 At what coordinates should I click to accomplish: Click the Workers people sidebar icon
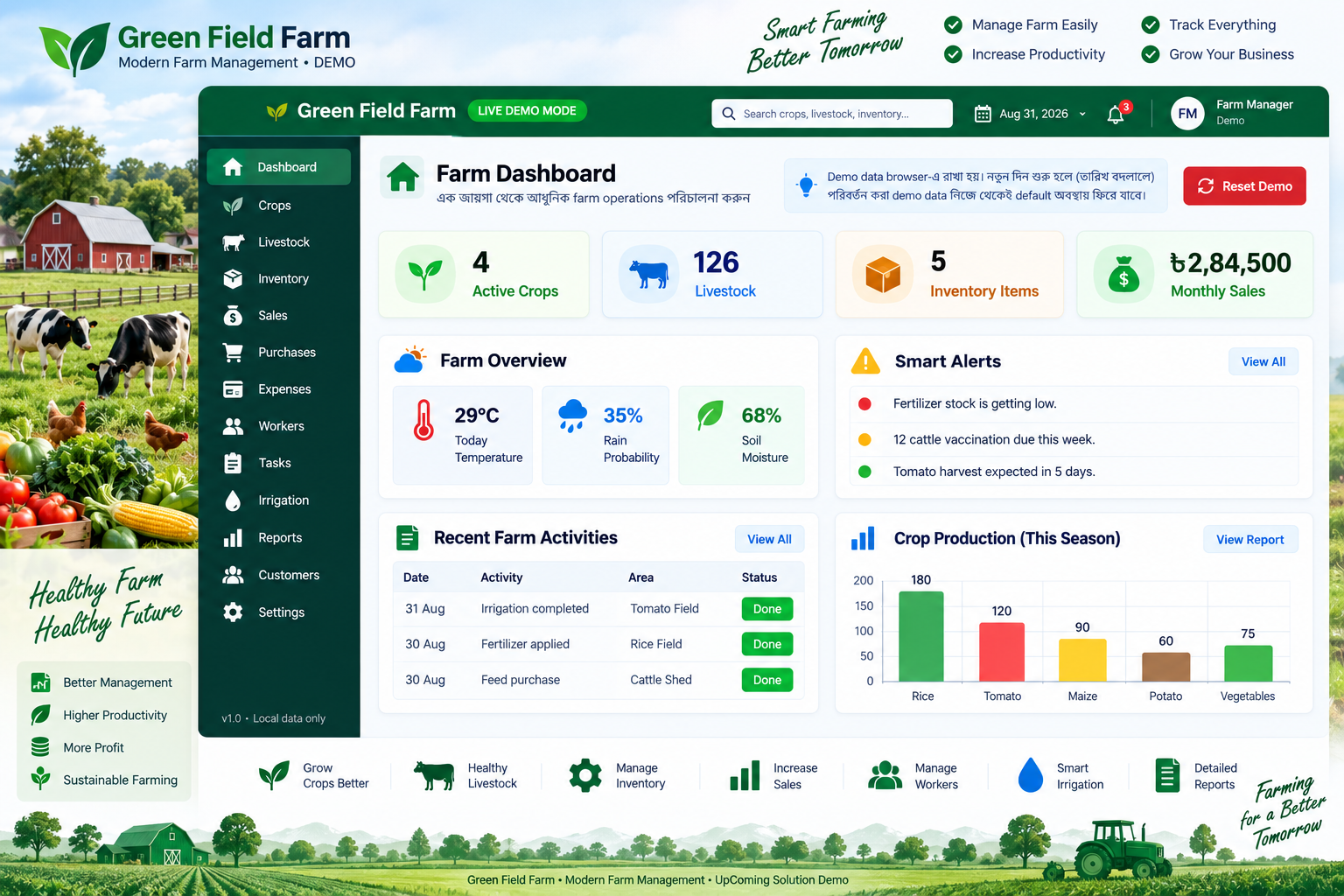click(x=233, y=426)
